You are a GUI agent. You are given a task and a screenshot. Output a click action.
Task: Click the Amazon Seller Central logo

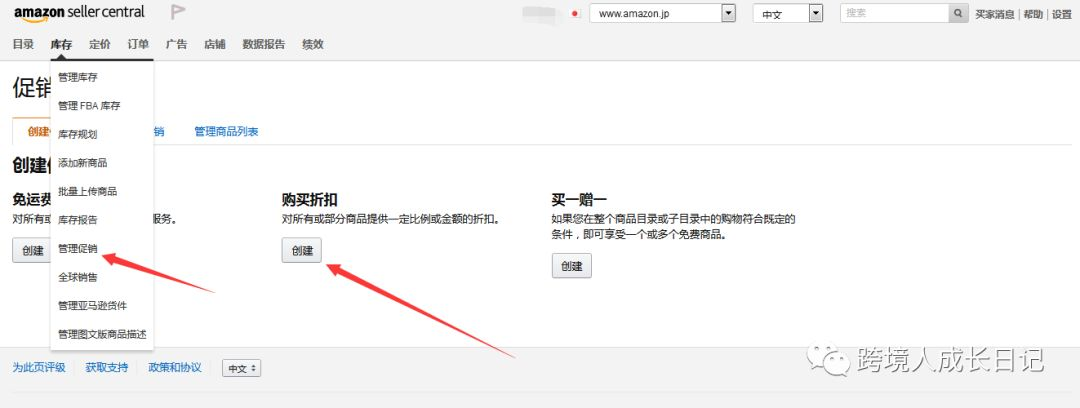coord(79,12)
